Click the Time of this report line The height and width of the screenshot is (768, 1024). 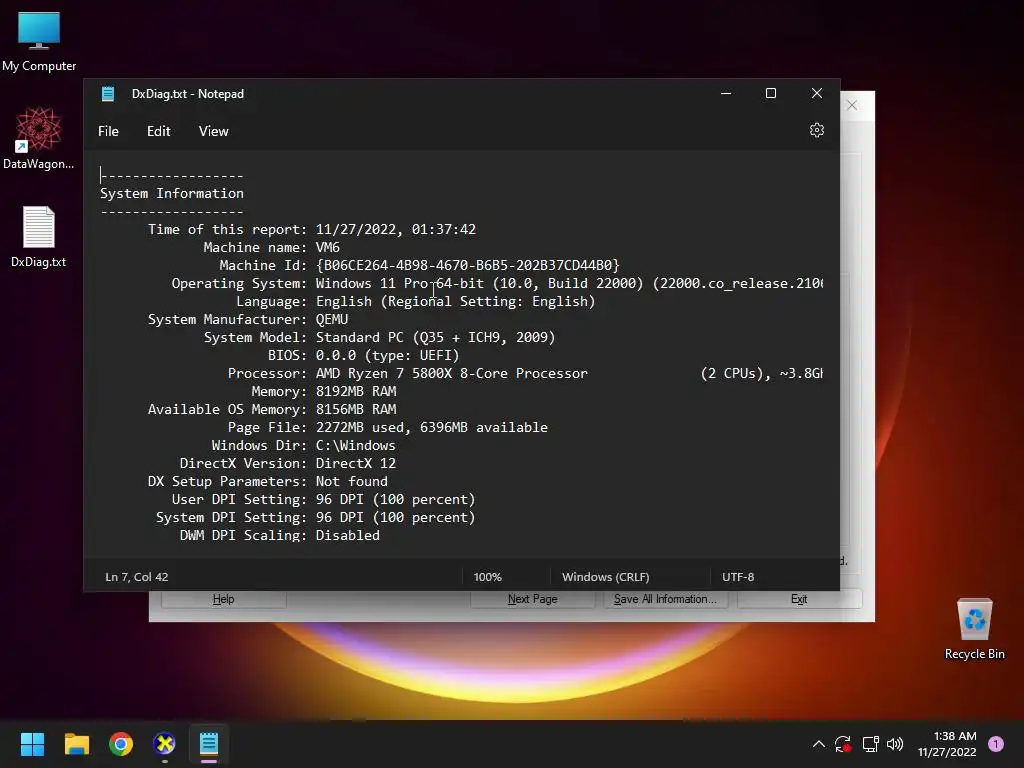(x=312, y=229)
